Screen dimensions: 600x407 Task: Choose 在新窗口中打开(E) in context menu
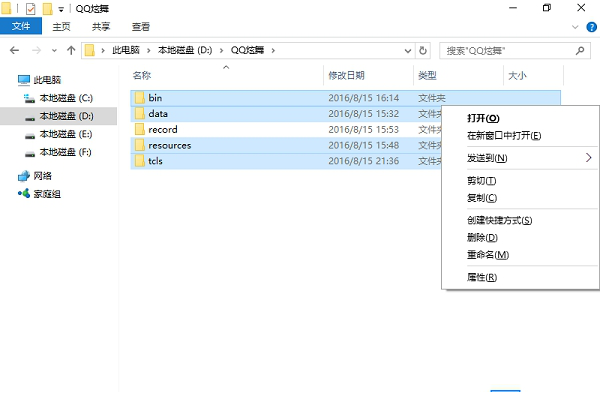(504, 135)
